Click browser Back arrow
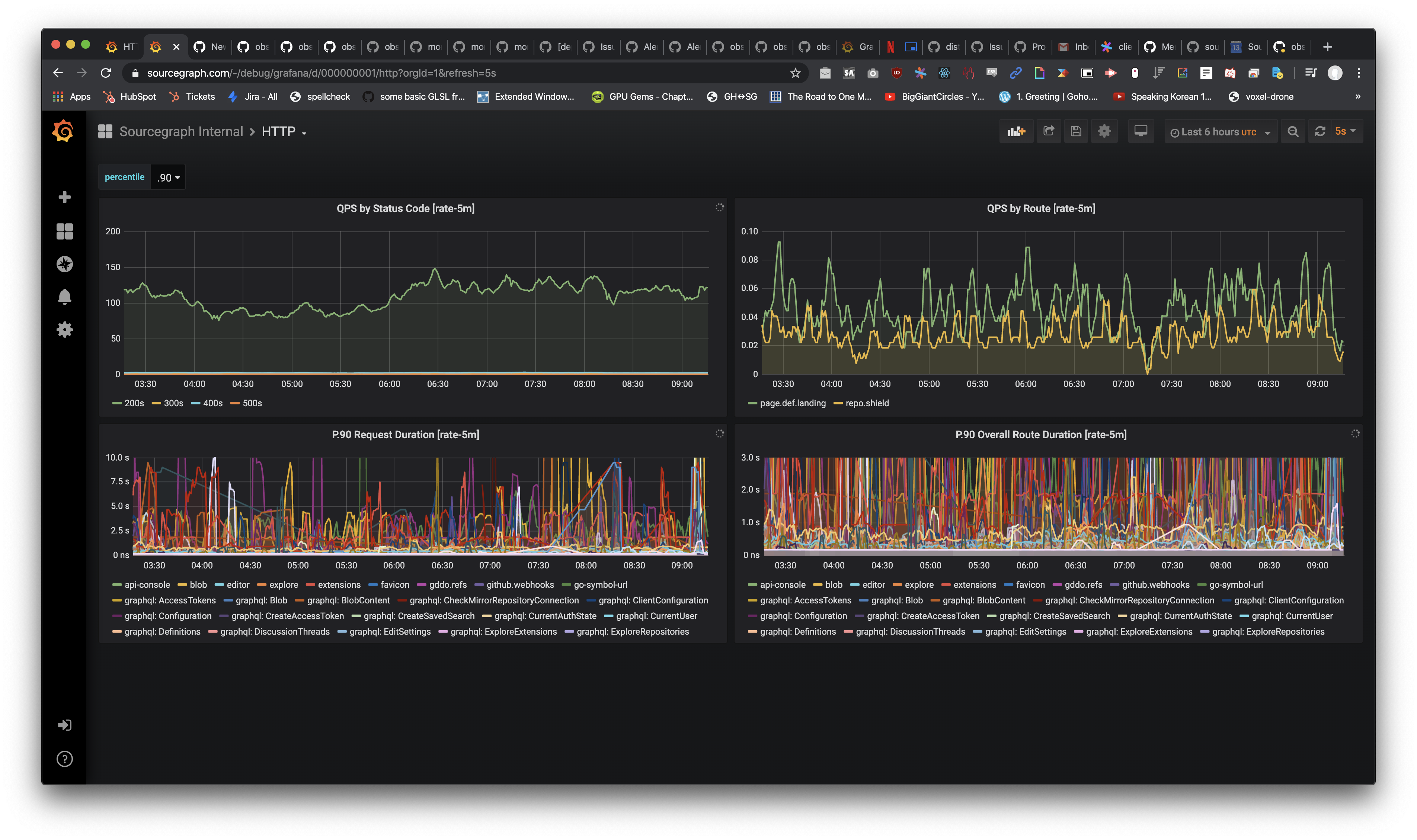1417x840 pixels. (x=58, y=73)
